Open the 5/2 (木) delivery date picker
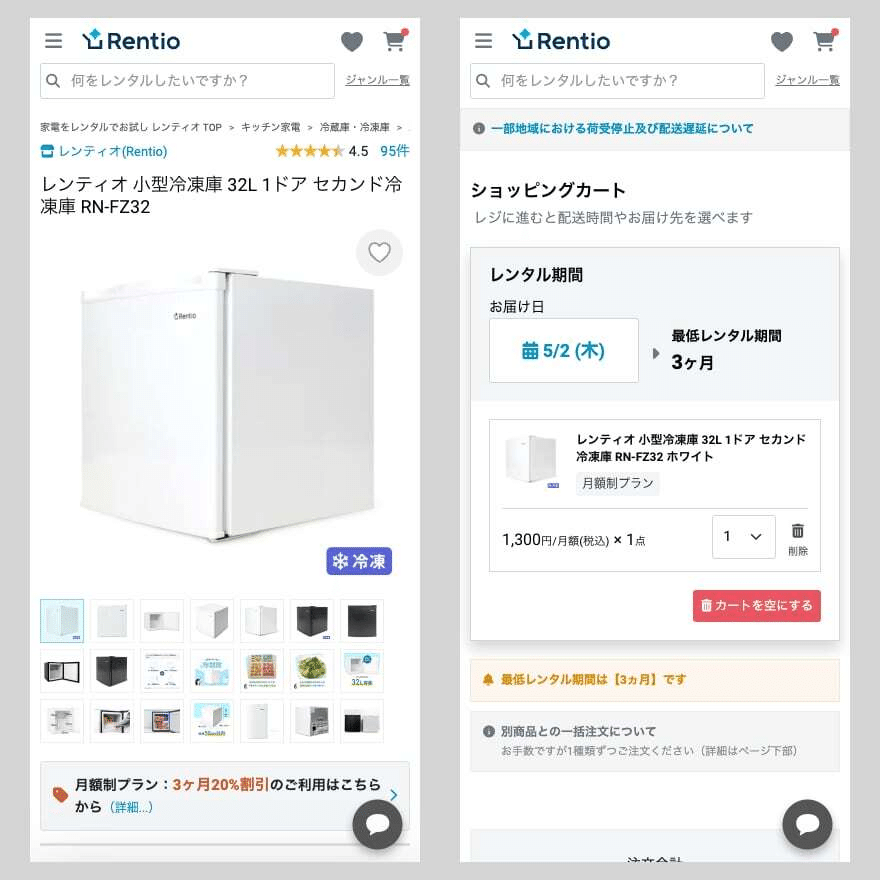Screen dimensions: 880x880 tap(563, 350)
